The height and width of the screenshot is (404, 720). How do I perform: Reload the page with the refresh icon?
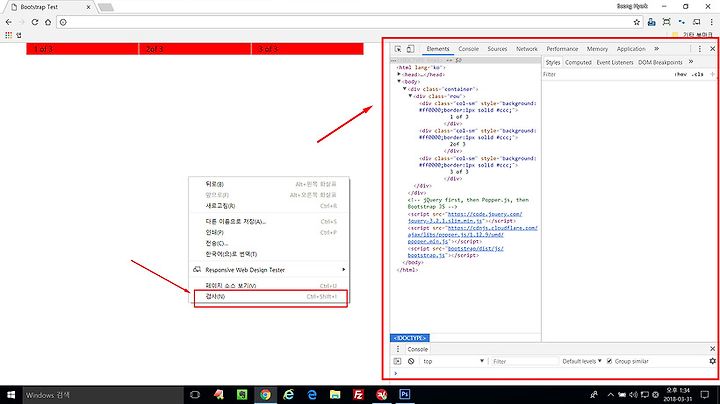click(34, 22)
